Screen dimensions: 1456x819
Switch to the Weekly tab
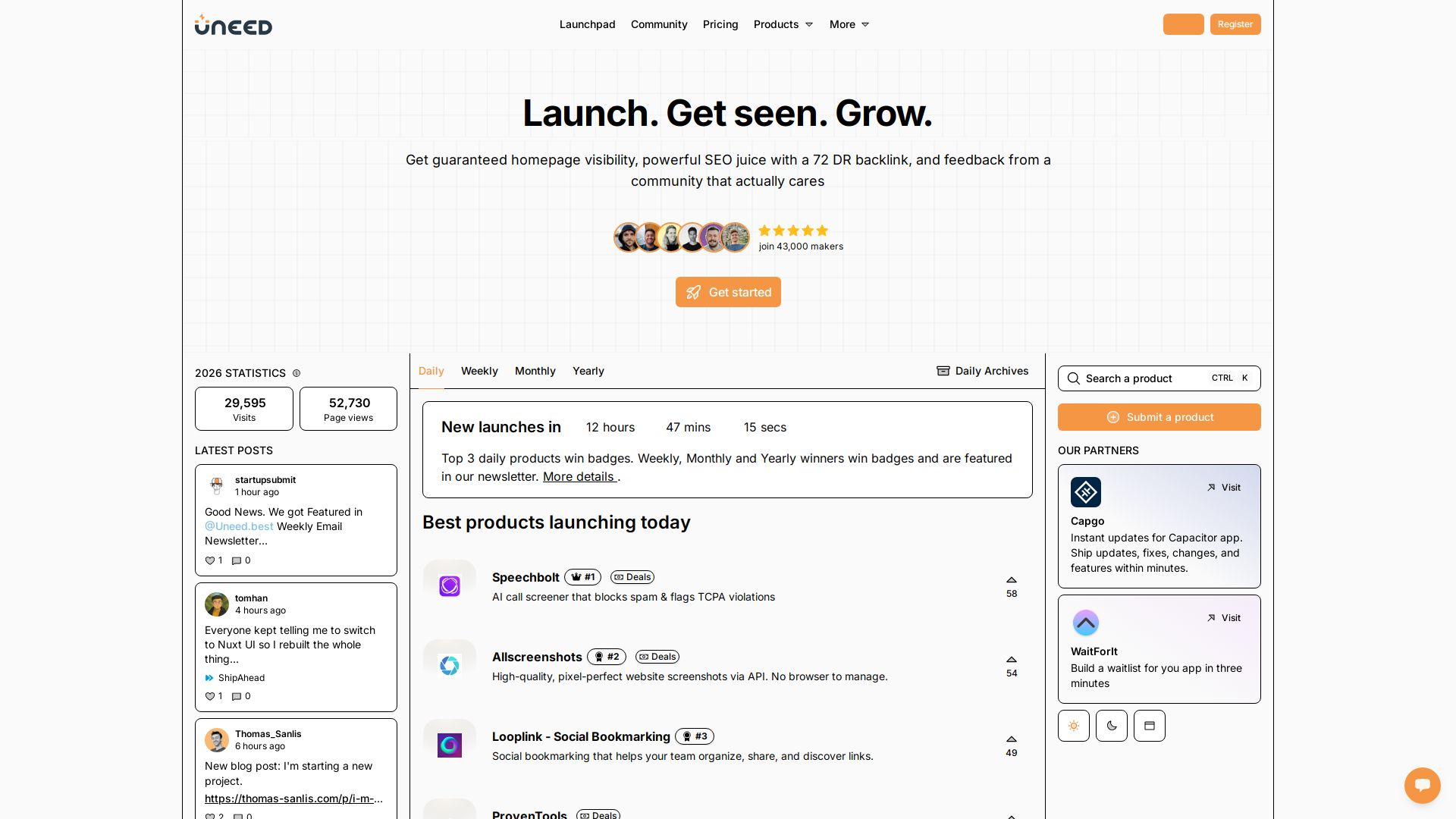(x=479, y=371)
